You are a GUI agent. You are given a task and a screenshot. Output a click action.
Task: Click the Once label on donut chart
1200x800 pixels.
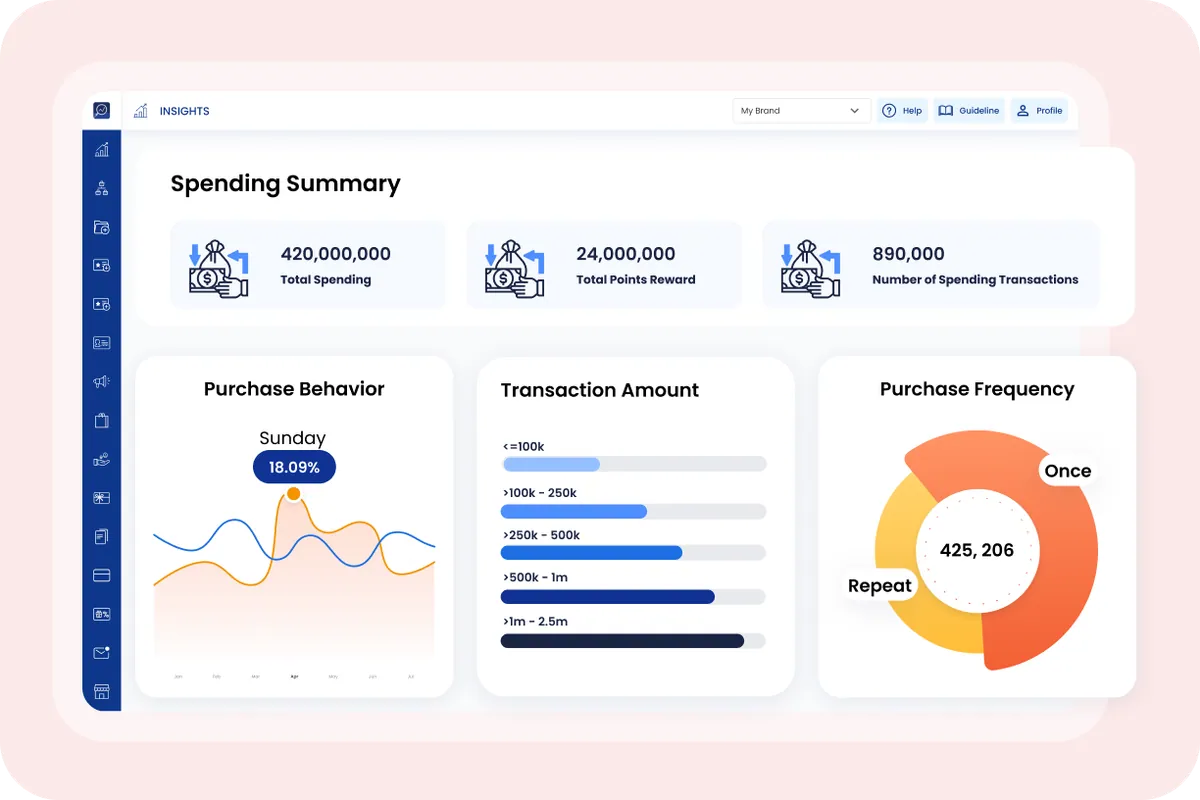1068,471
